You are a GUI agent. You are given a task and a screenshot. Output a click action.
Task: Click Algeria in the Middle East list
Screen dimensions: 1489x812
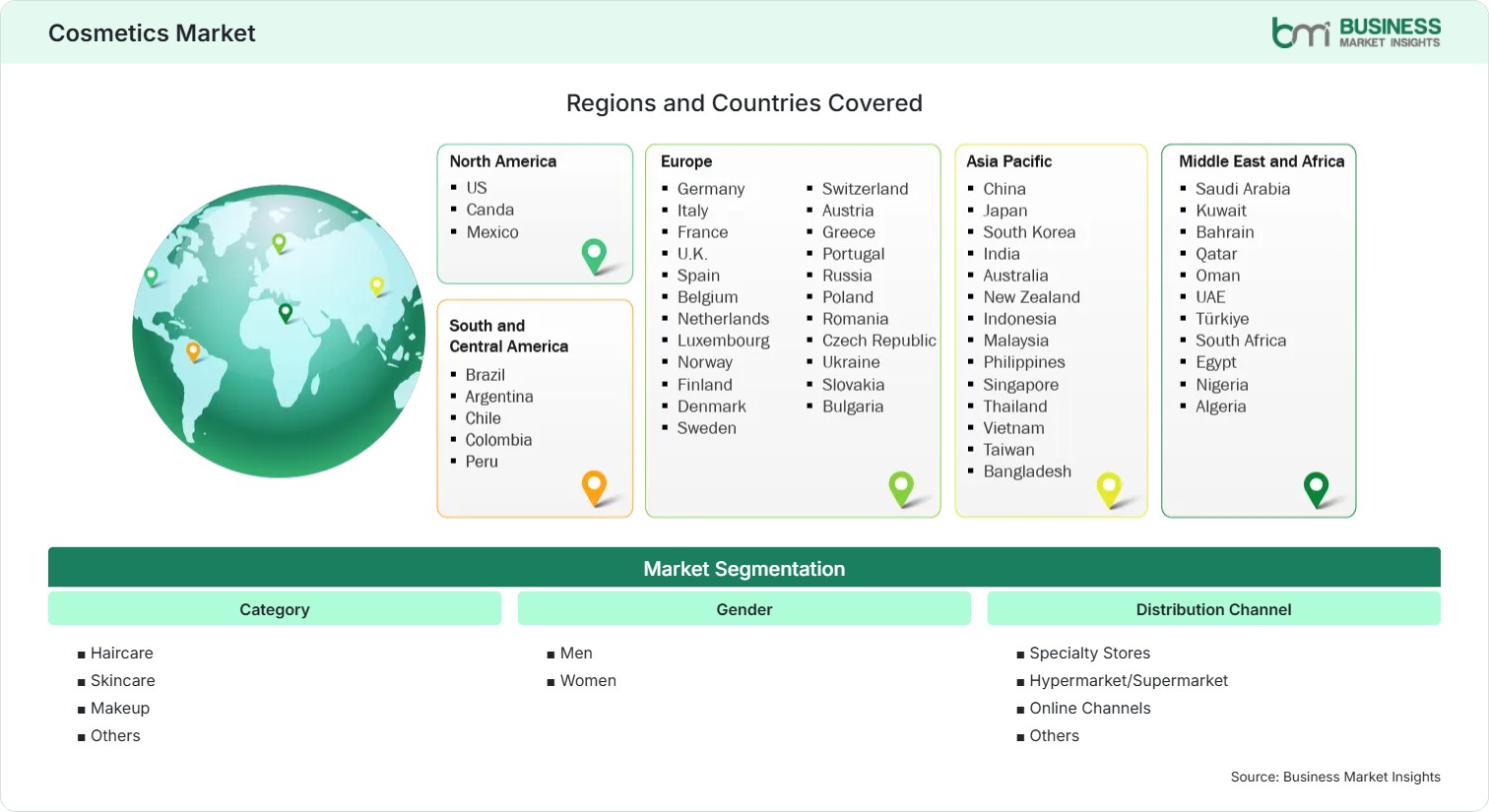1221,406
